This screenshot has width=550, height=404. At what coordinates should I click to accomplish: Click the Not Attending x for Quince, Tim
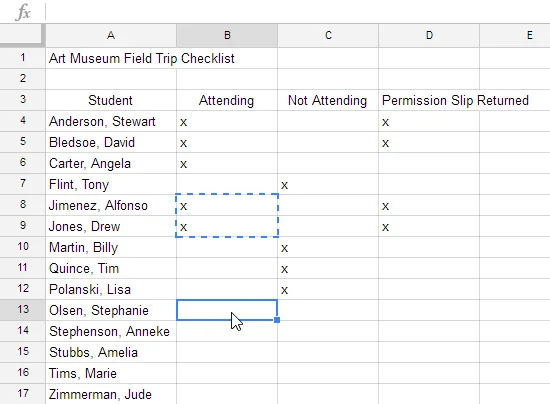(x=284, y=270)
